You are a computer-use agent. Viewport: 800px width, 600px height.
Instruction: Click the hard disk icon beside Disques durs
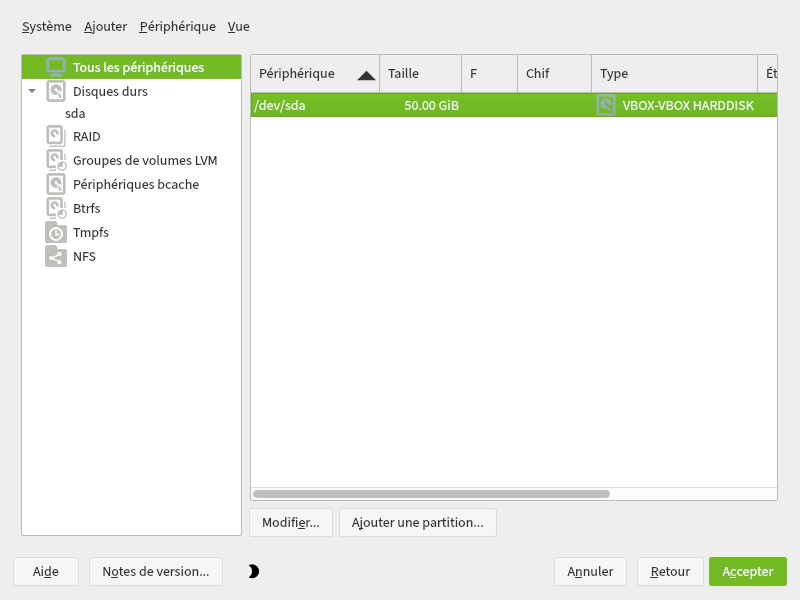[x=56, y=91]
